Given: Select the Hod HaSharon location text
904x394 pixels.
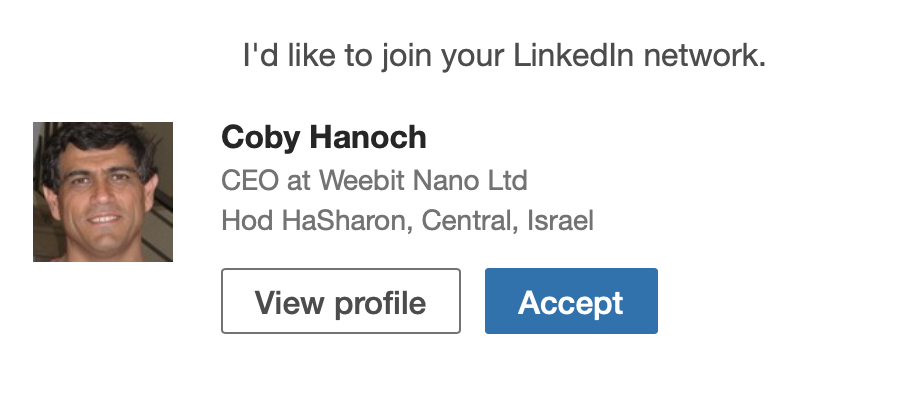Looking at the screenshot, I should [408, 221].
